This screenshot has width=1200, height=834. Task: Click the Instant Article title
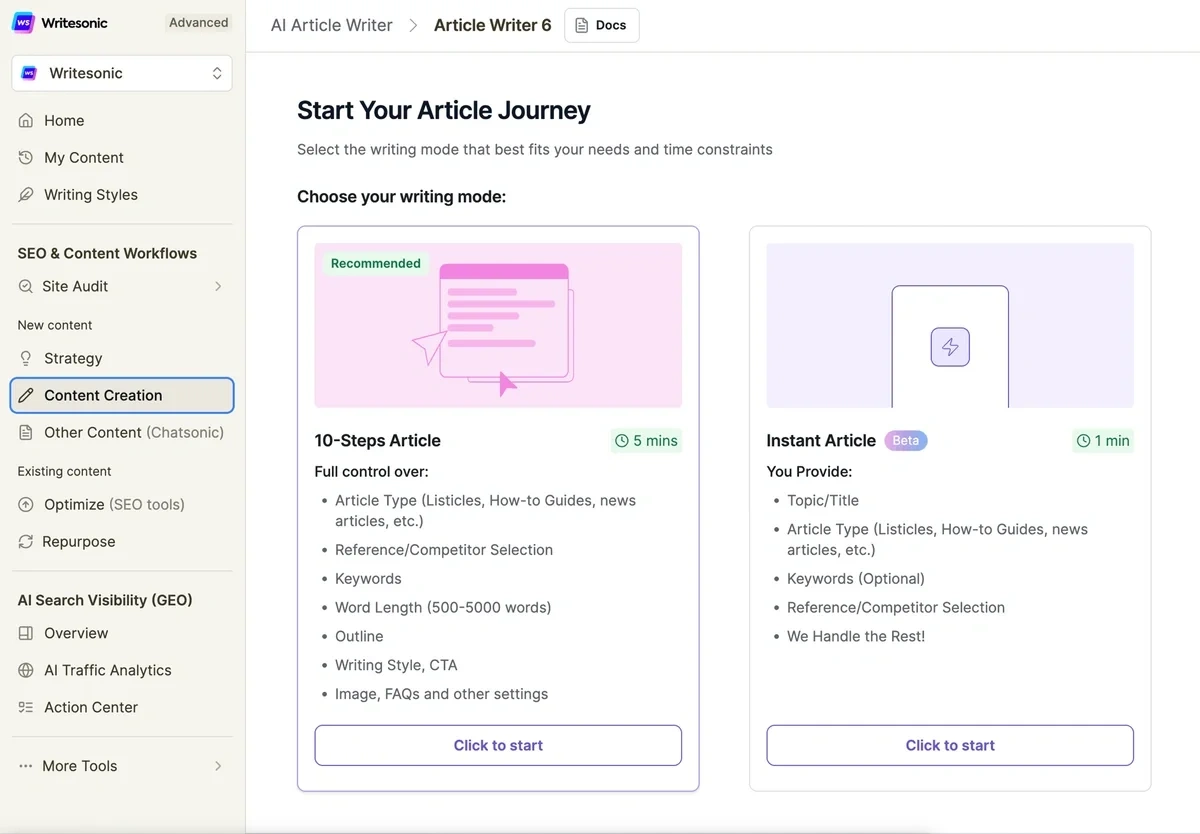(x=821, y=440)
